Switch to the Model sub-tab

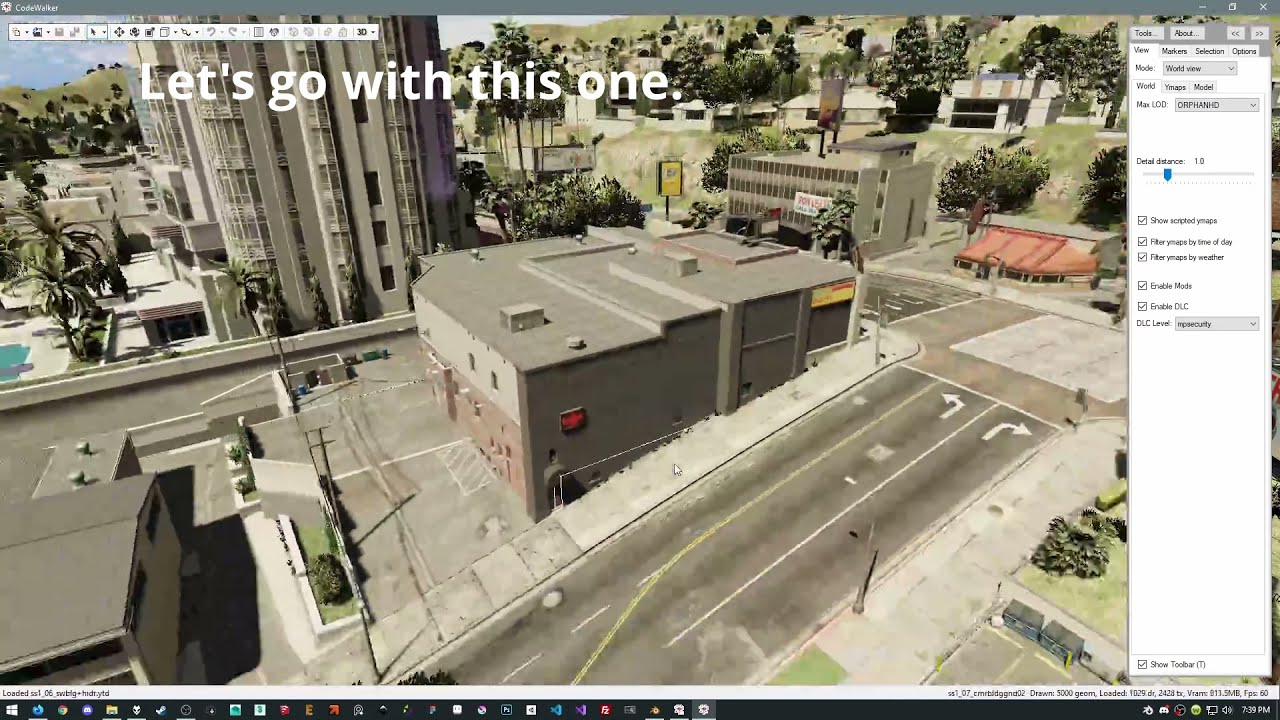1203,87
